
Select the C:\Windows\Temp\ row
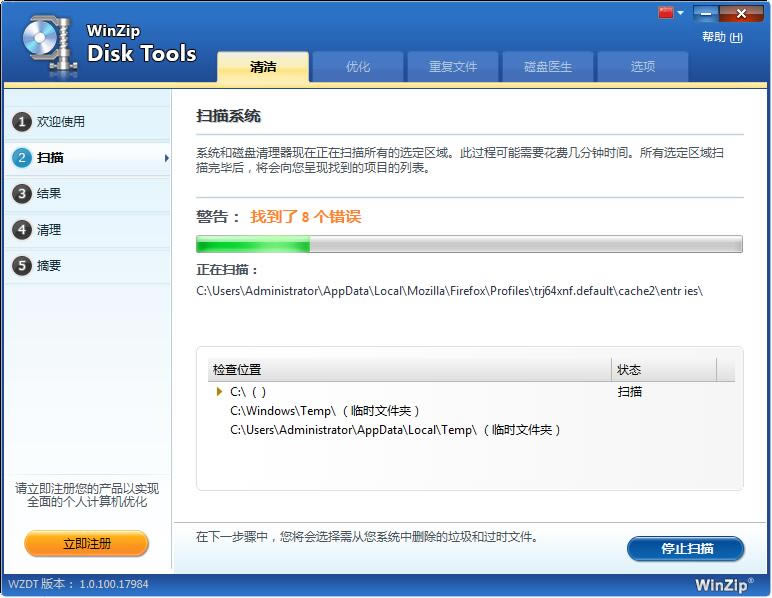(471, 410)
